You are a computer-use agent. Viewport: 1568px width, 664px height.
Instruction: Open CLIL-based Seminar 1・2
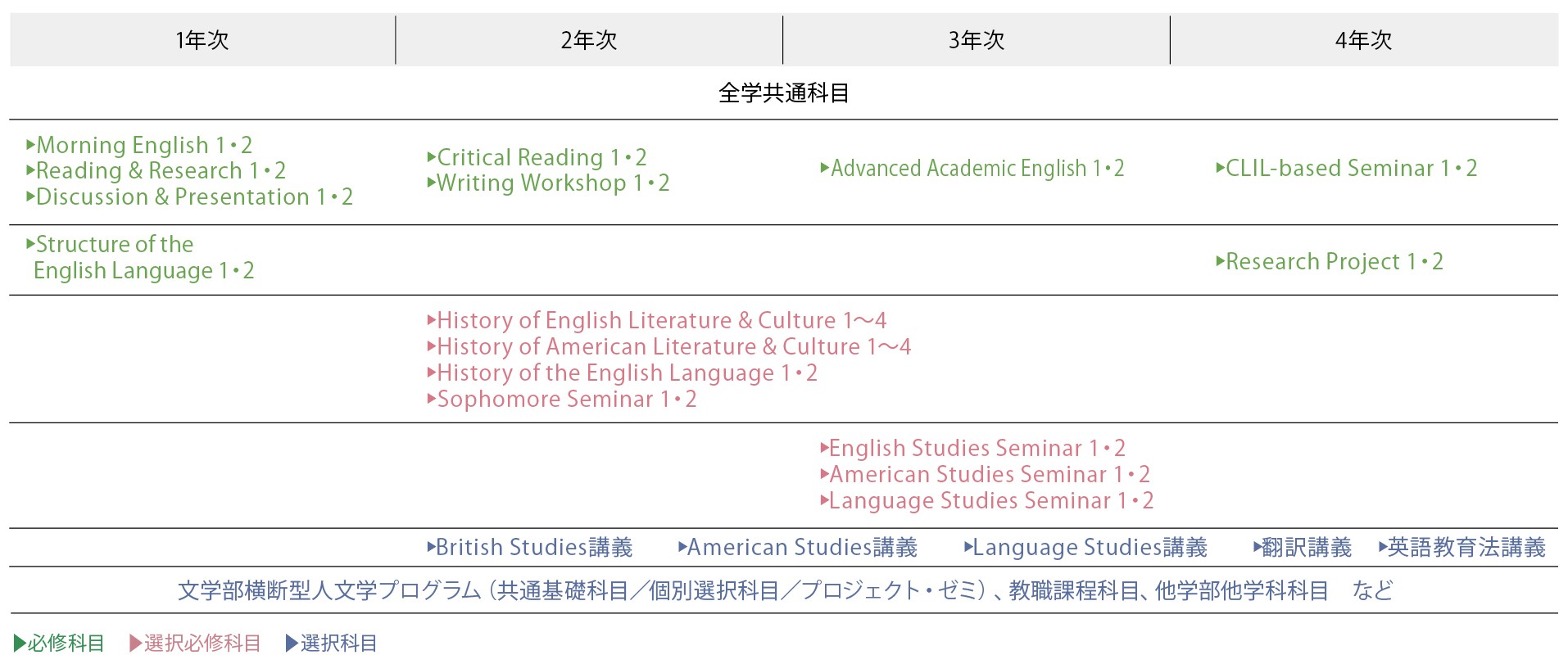(x=1346, y=169)
